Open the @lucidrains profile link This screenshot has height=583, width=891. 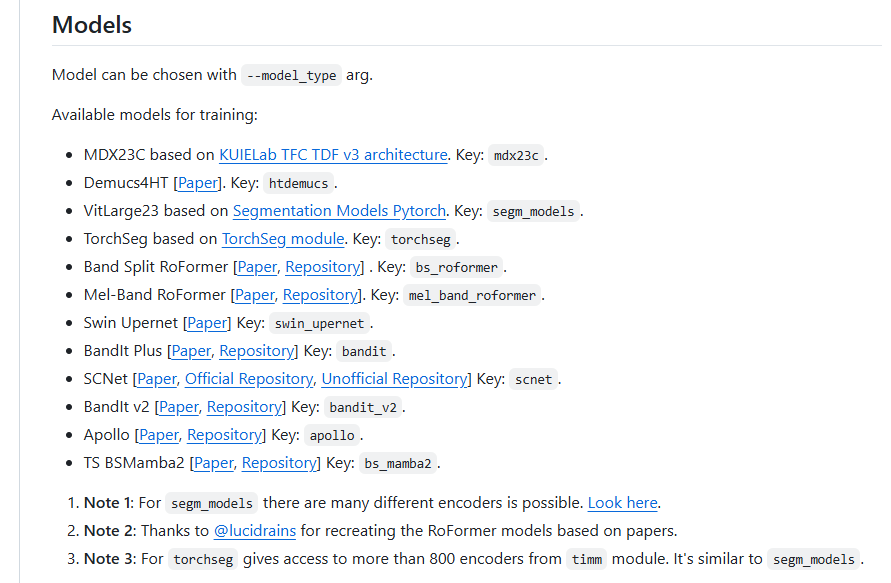tap(254, 531)
